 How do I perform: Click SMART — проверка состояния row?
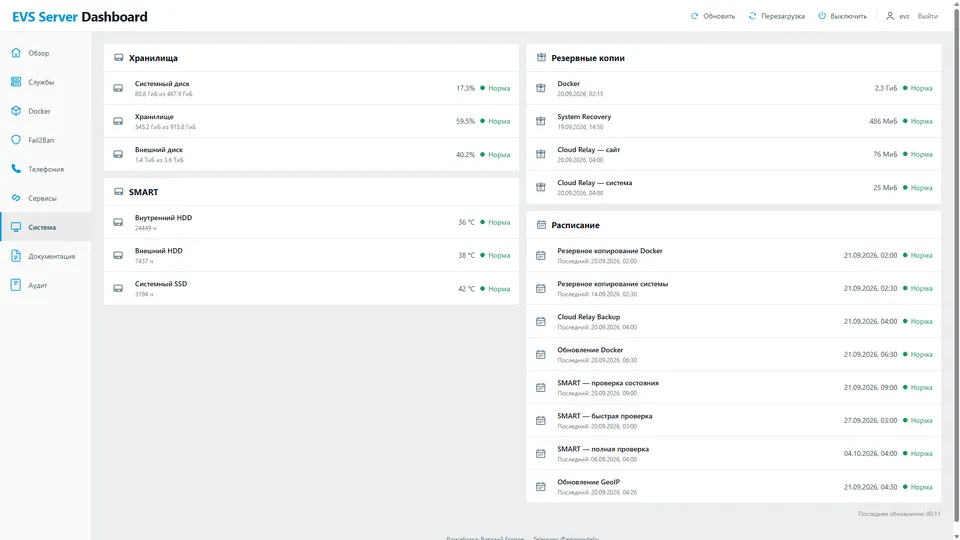[733, 388]
